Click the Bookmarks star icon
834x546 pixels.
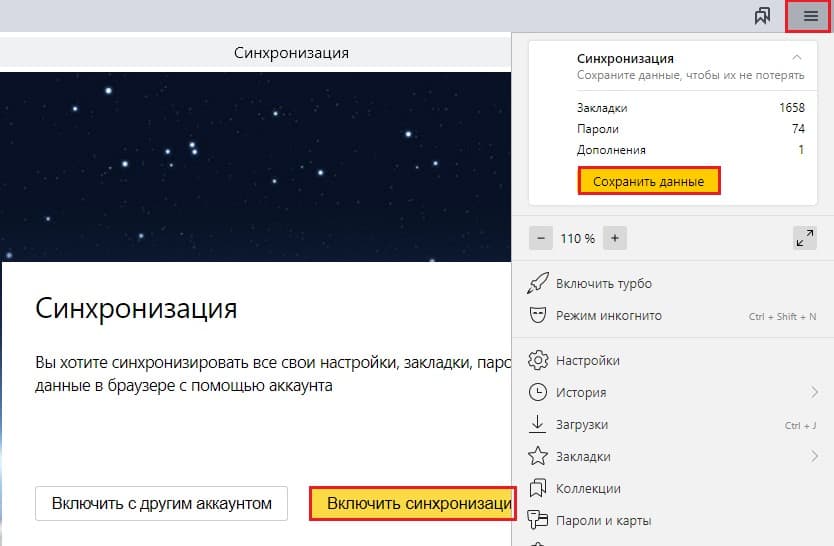[x=538, y=456]
